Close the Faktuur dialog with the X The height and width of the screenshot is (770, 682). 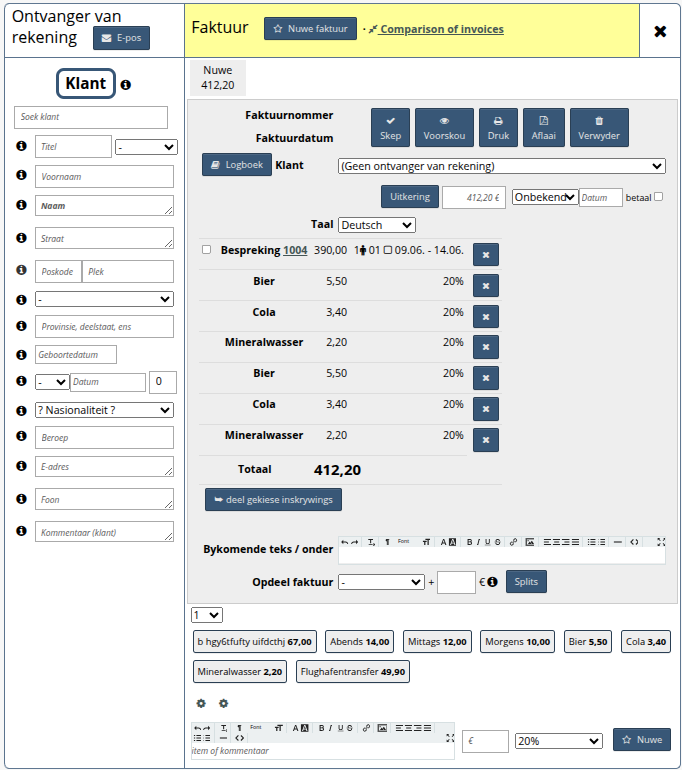click(660, 31)
